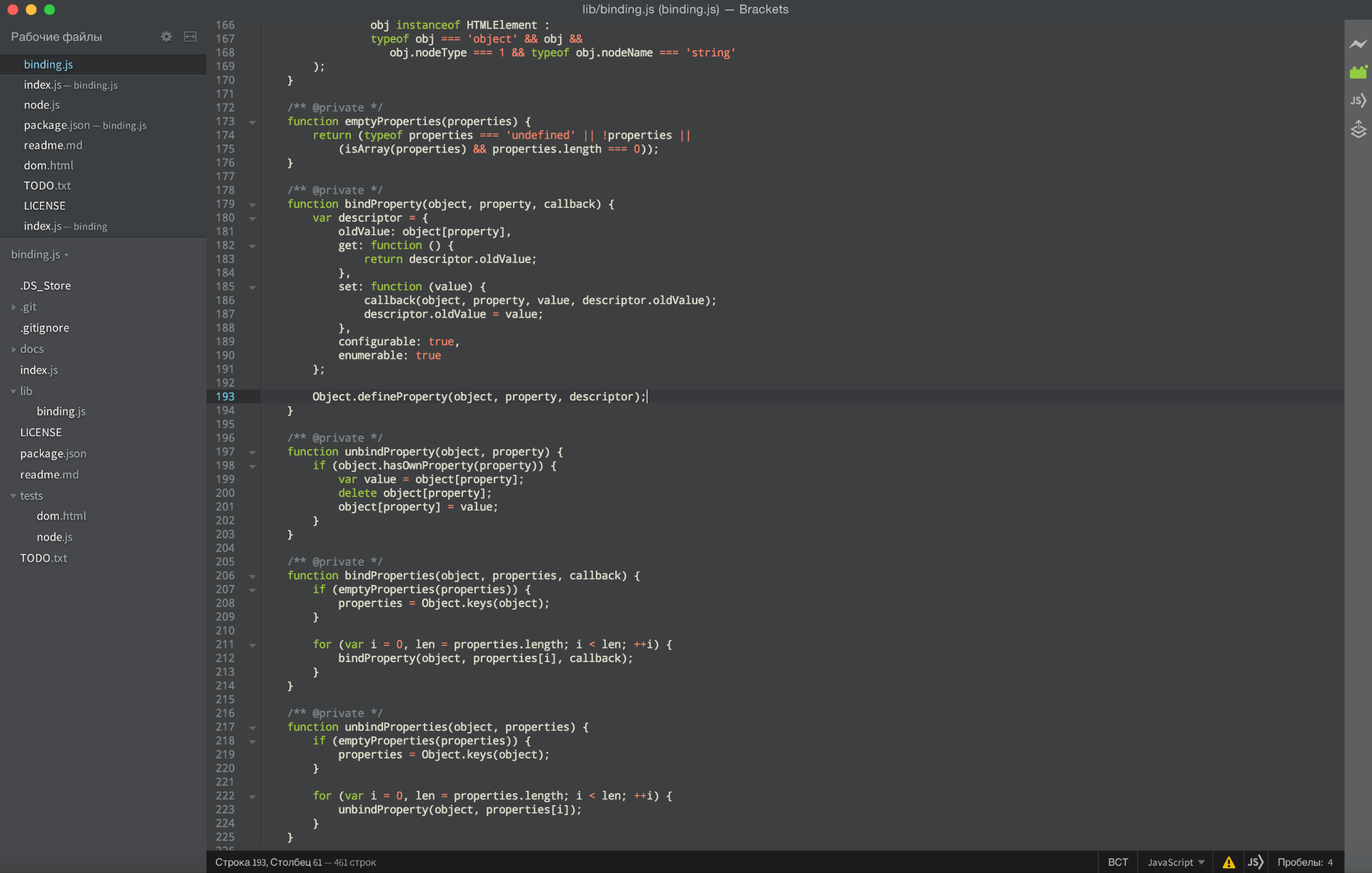Expand the docs folder
The width and height of the screenshot is (1372, 873).
coord(31,349)
